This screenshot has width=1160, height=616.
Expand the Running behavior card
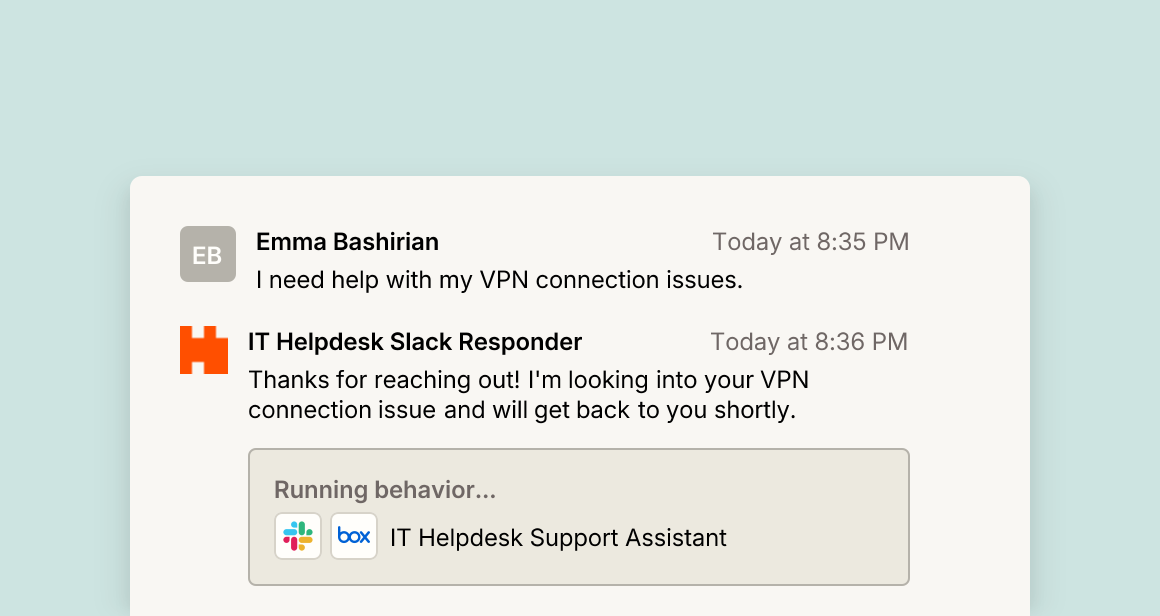pyautogui.click(x=579, y=517)
